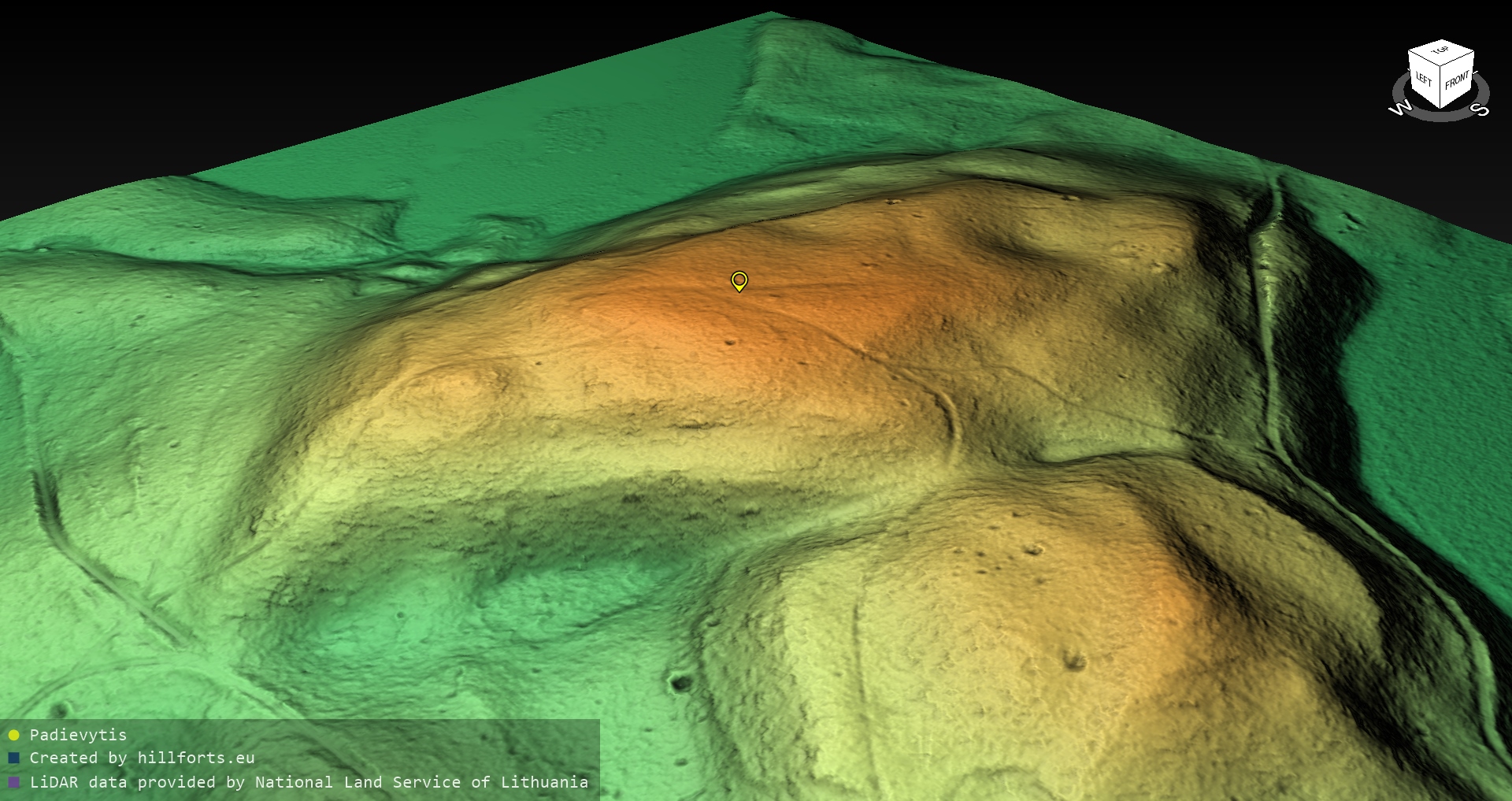Click the cube corner joining TOP, LEFT and FRONT
Image resolution: width=1512 pixels, height=801 pixels.
click(1440, 65)
